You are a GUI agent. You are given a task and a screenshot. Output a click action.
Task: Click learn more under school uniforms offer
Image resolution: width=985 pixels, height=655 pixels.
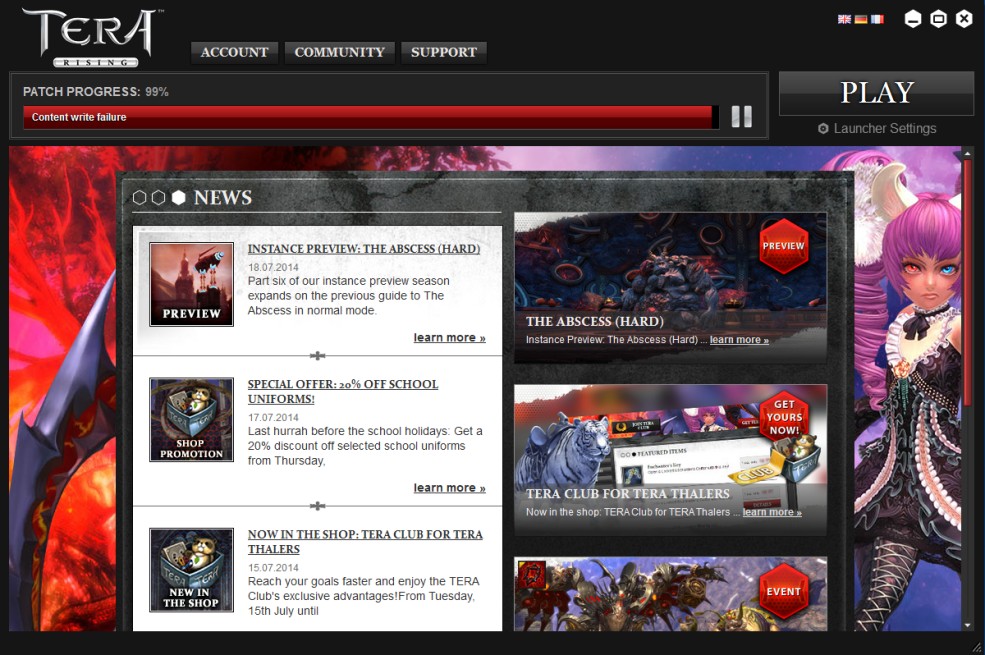click(449, 488)
